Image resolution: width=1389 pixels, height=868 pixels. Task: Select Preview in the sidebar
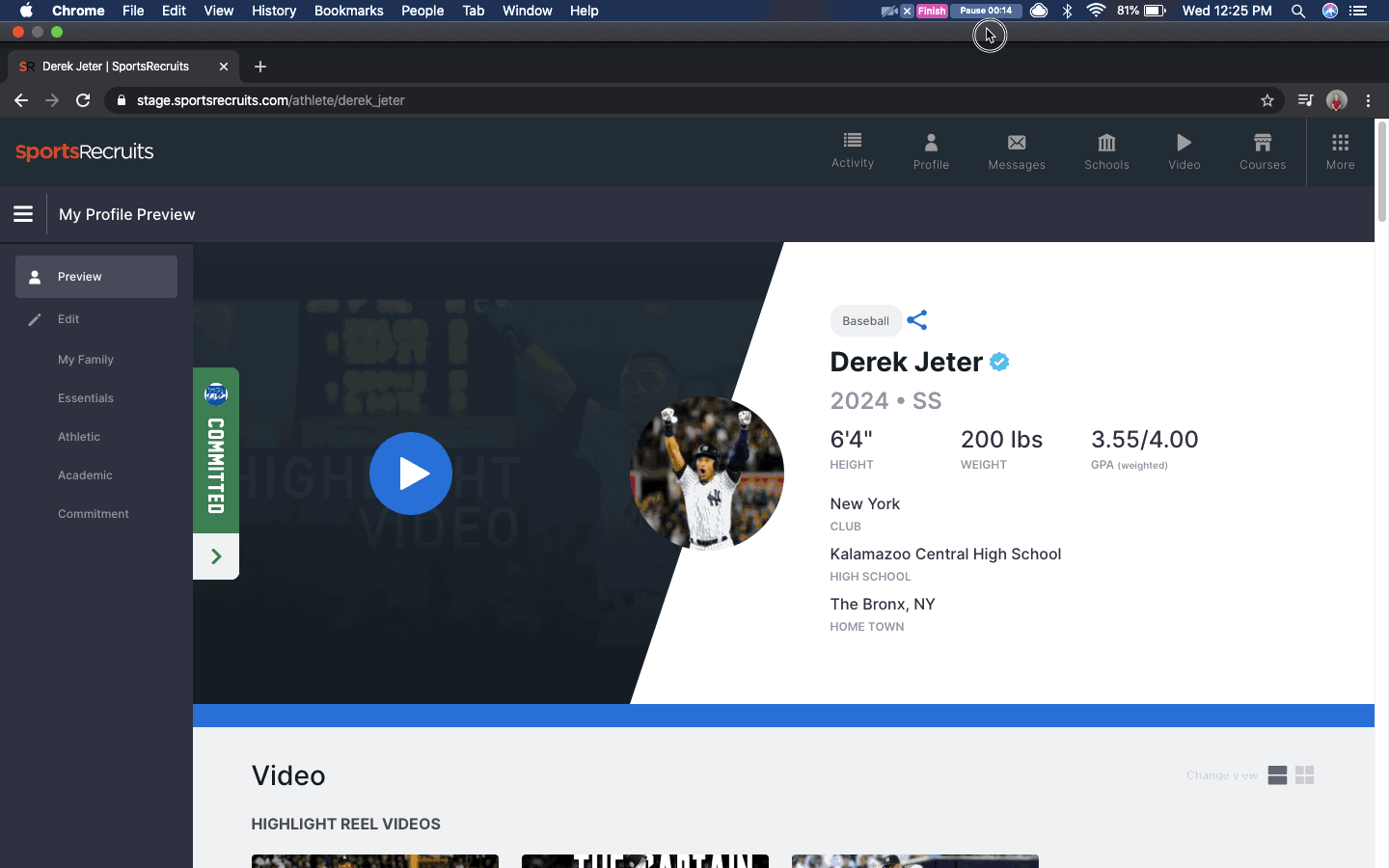pos(96,277)
